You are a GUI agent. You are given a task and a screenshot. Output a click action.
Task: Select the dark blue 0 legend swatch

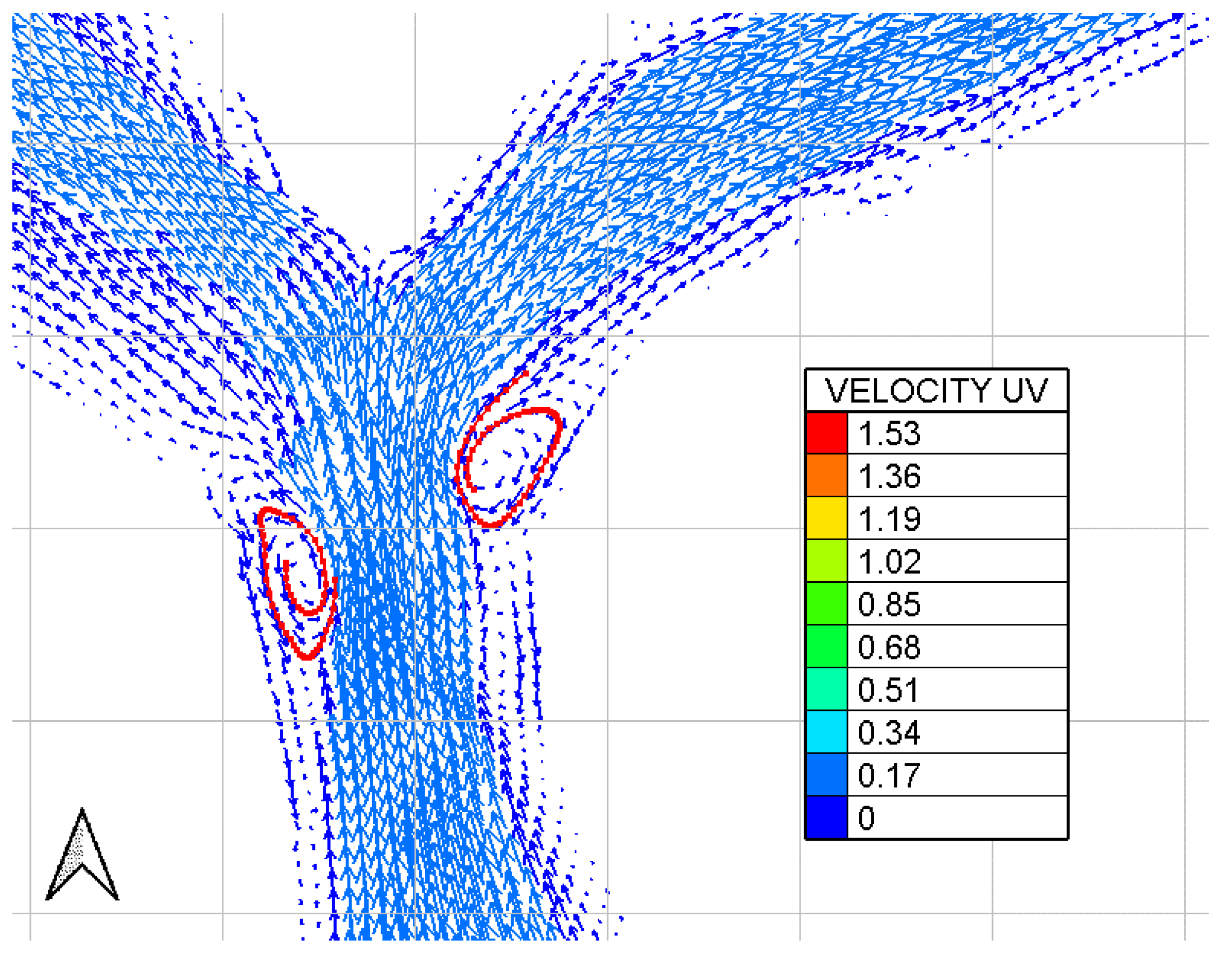(827, 819)
